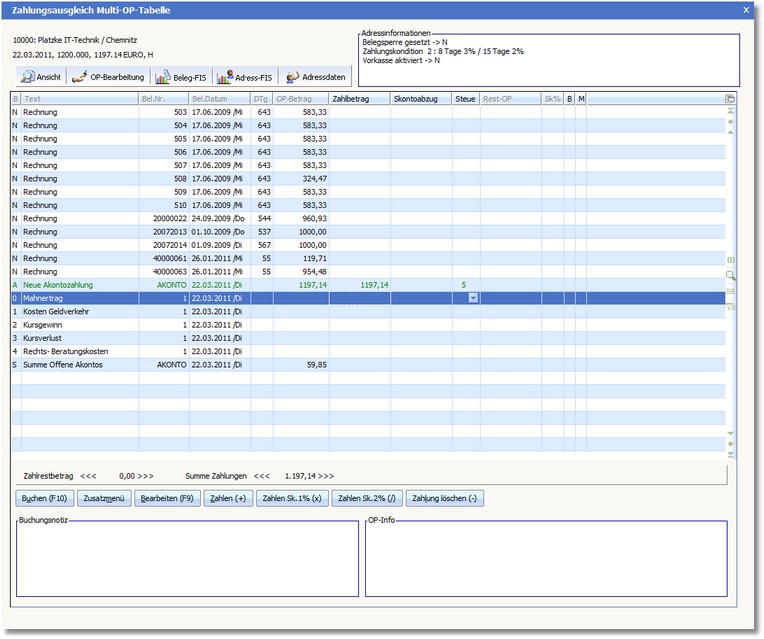This screenshot has height=639, width=764.
Task: Open the Zusatzmenü button
Action: tap(107, 498)
